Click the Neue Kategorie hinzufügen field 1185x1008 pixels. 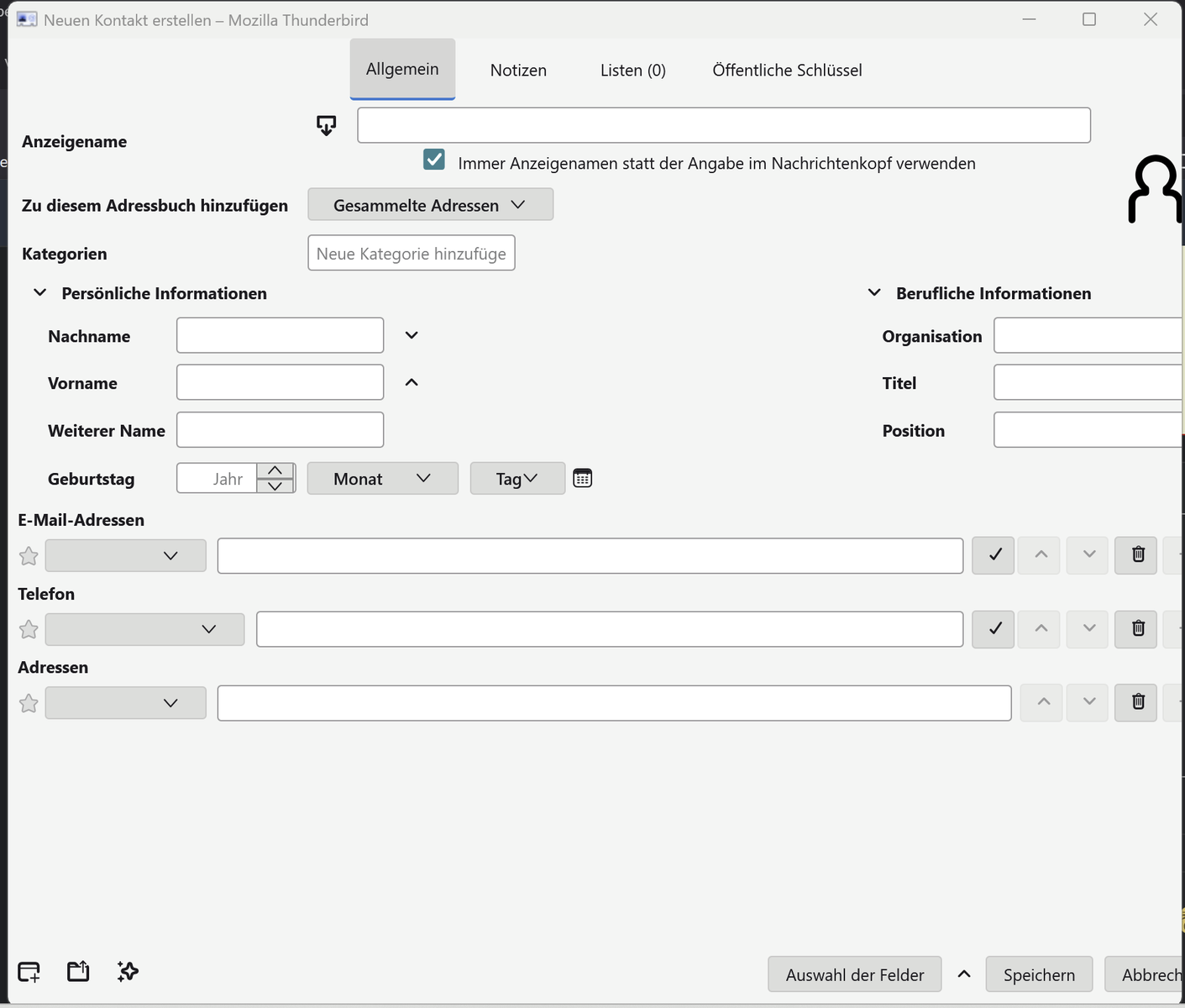pos(412,254)
